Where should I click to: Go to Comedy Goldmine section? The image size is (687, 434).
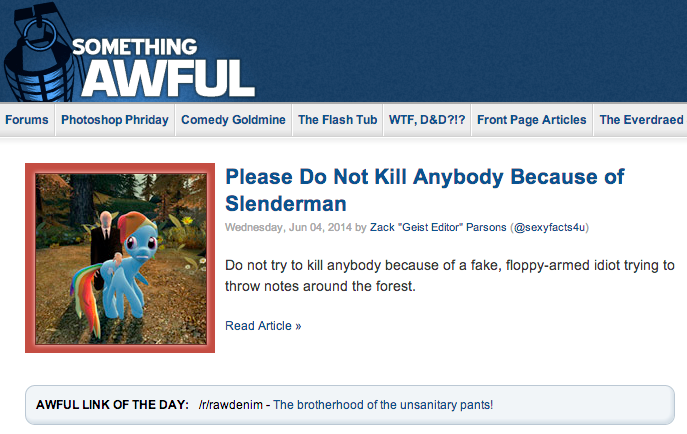coord(233,120)
